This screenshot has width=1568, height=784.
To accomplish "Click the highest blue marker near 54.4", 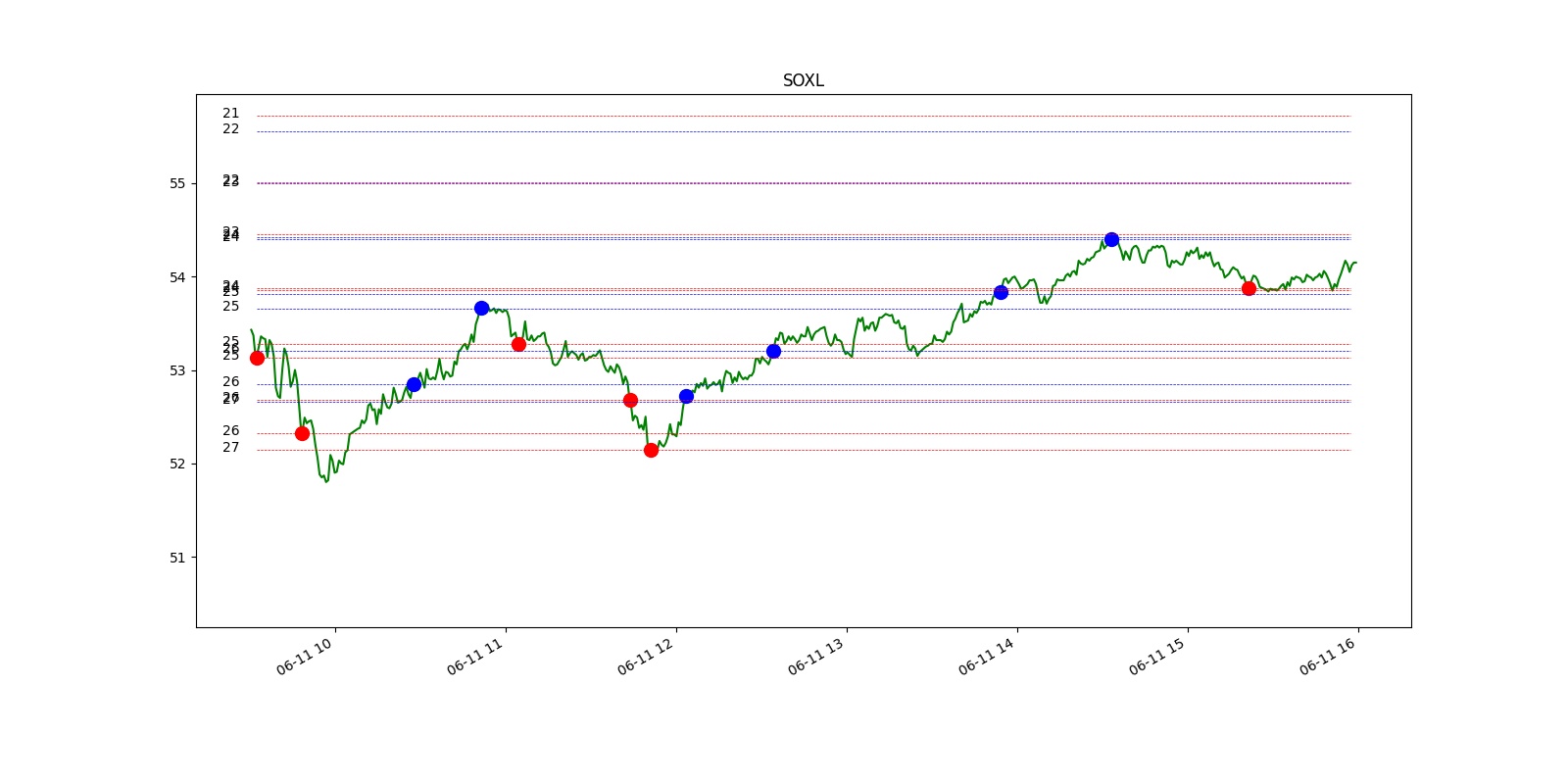I will pos(1111,239).
